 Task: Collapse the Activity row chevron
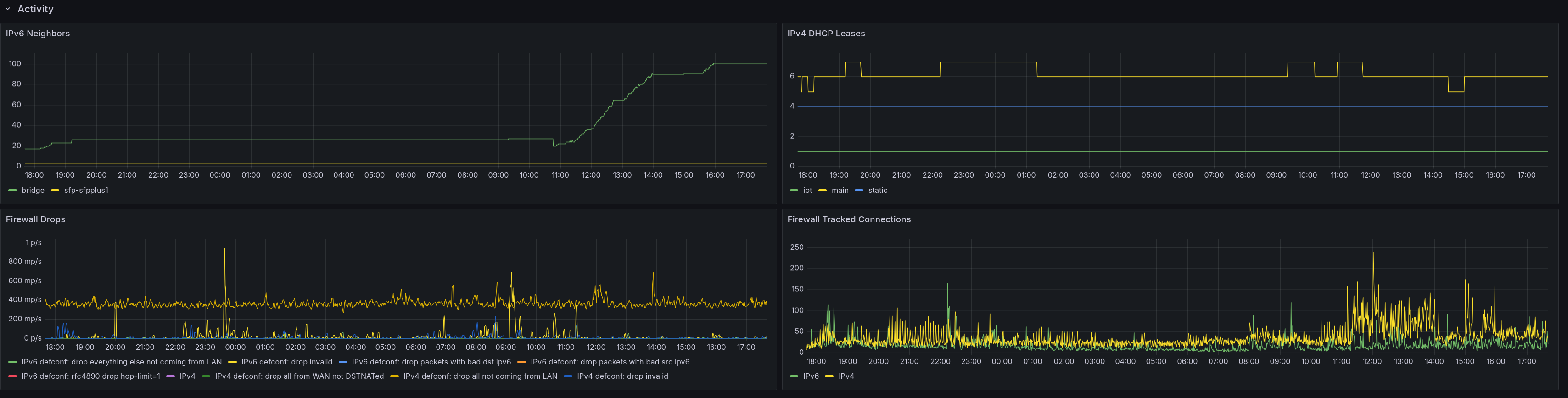pos(8,9)
